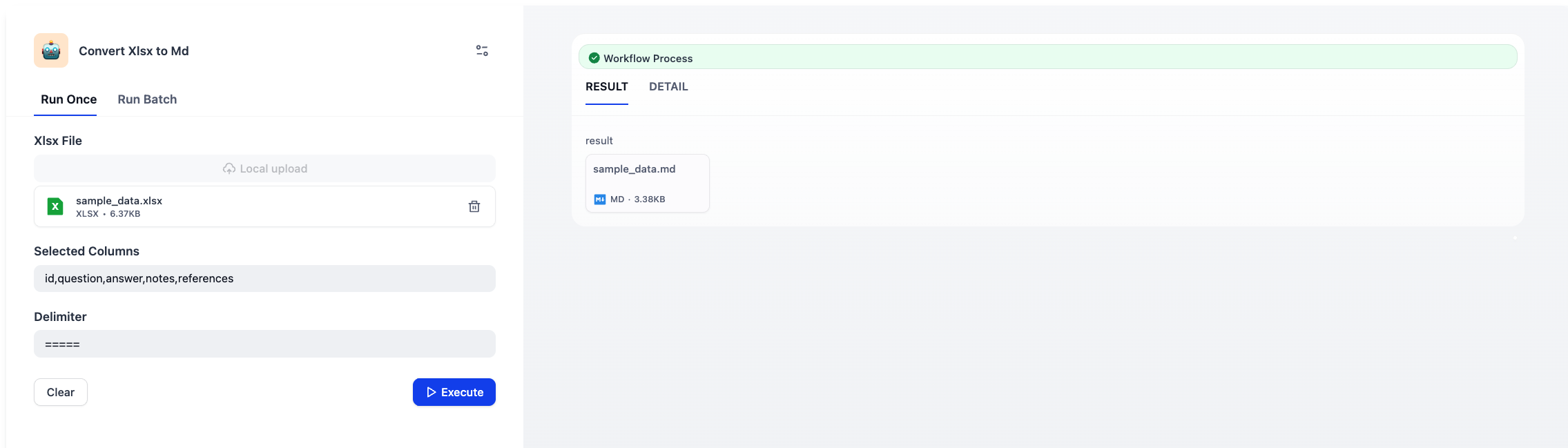The width and height of the screenshot is (1568, 448).
Task: Click the green Workflow Process checkmark
Action: 594,58
